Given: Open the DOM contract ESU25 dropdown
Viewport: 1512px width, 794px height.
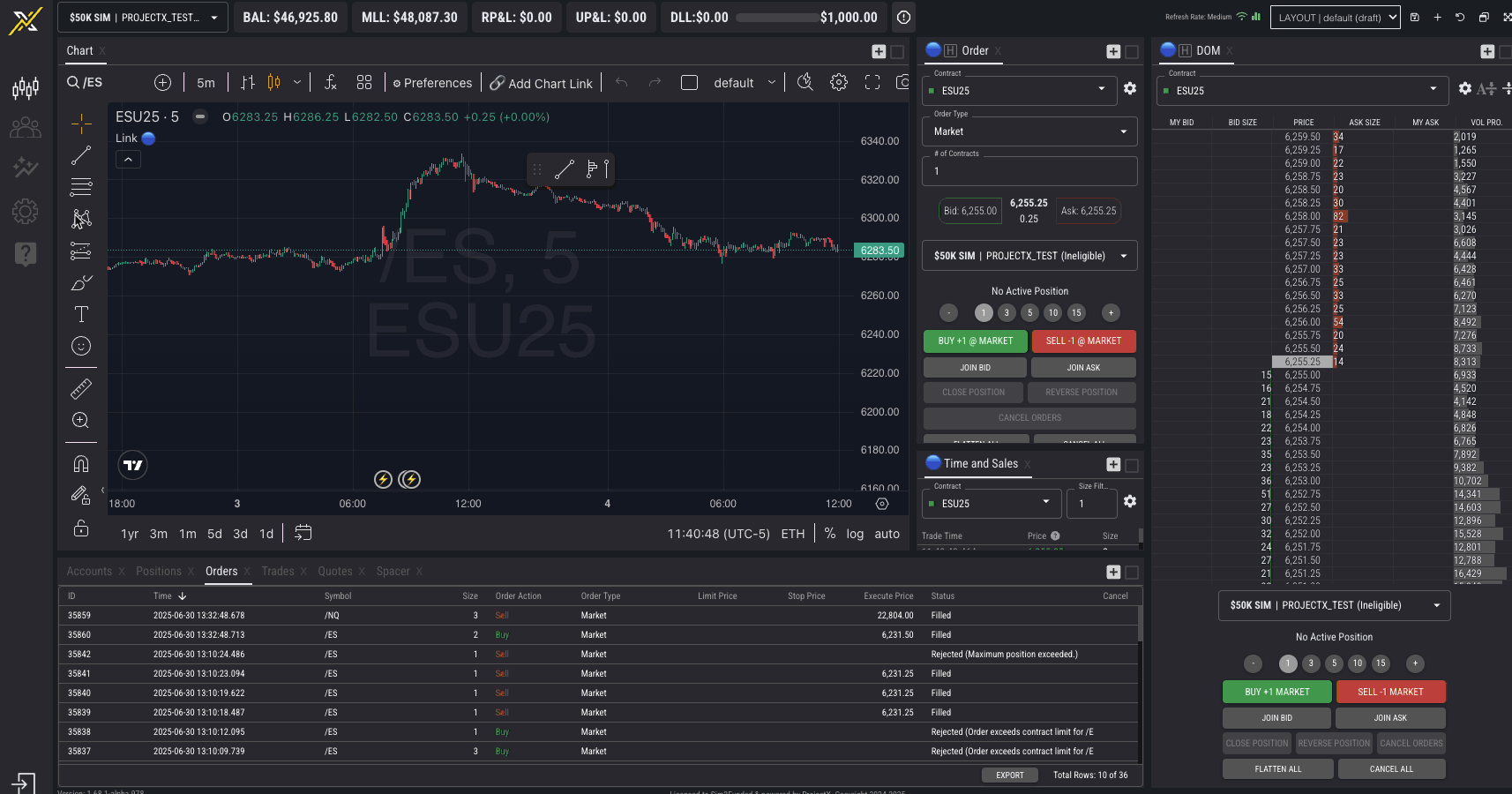Looking at the screenshot, I should click(x=1303, y=90).
